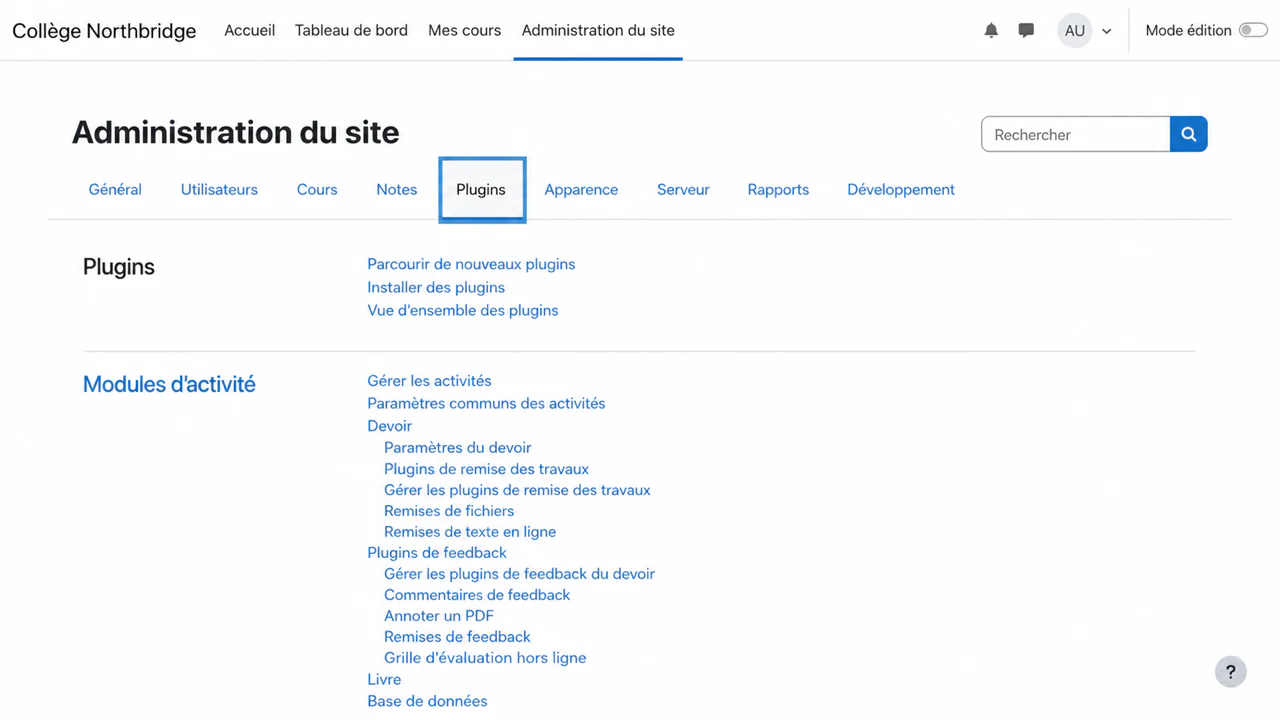This screenshot has height=720, width=1280.
Task: Switch to the Notes tab
Action: point(397,189)
